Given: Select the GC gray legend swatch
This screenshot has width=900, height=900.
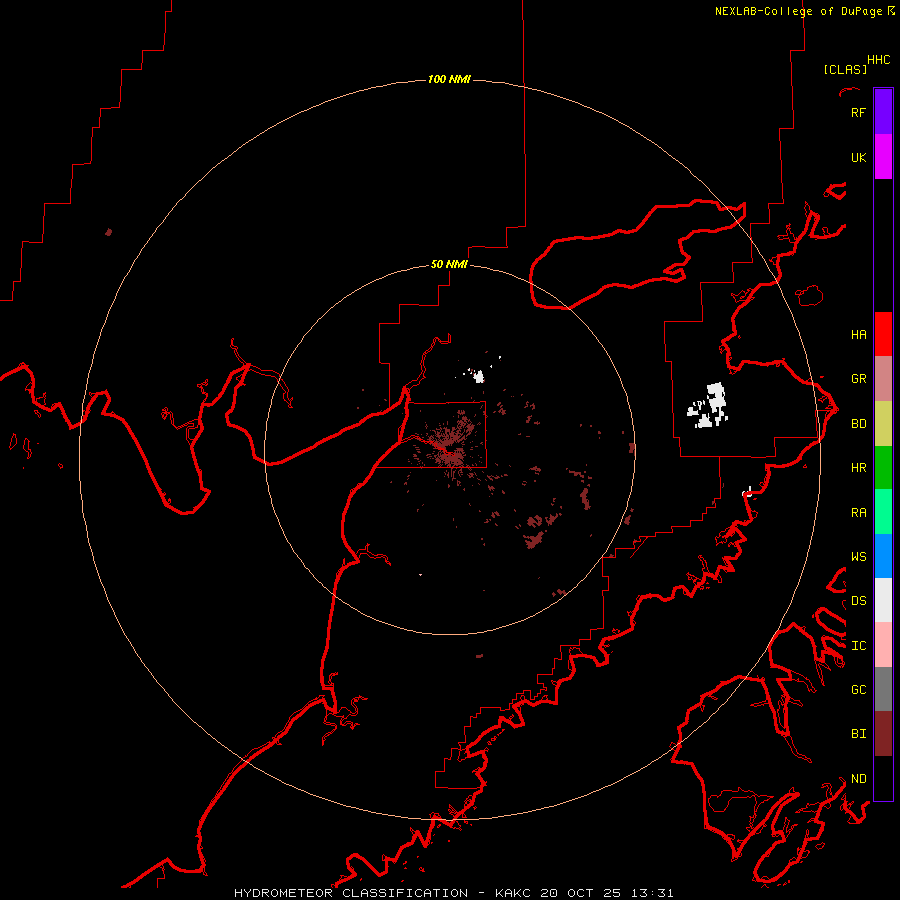Looking at the screenshot, I should (883, 689).
